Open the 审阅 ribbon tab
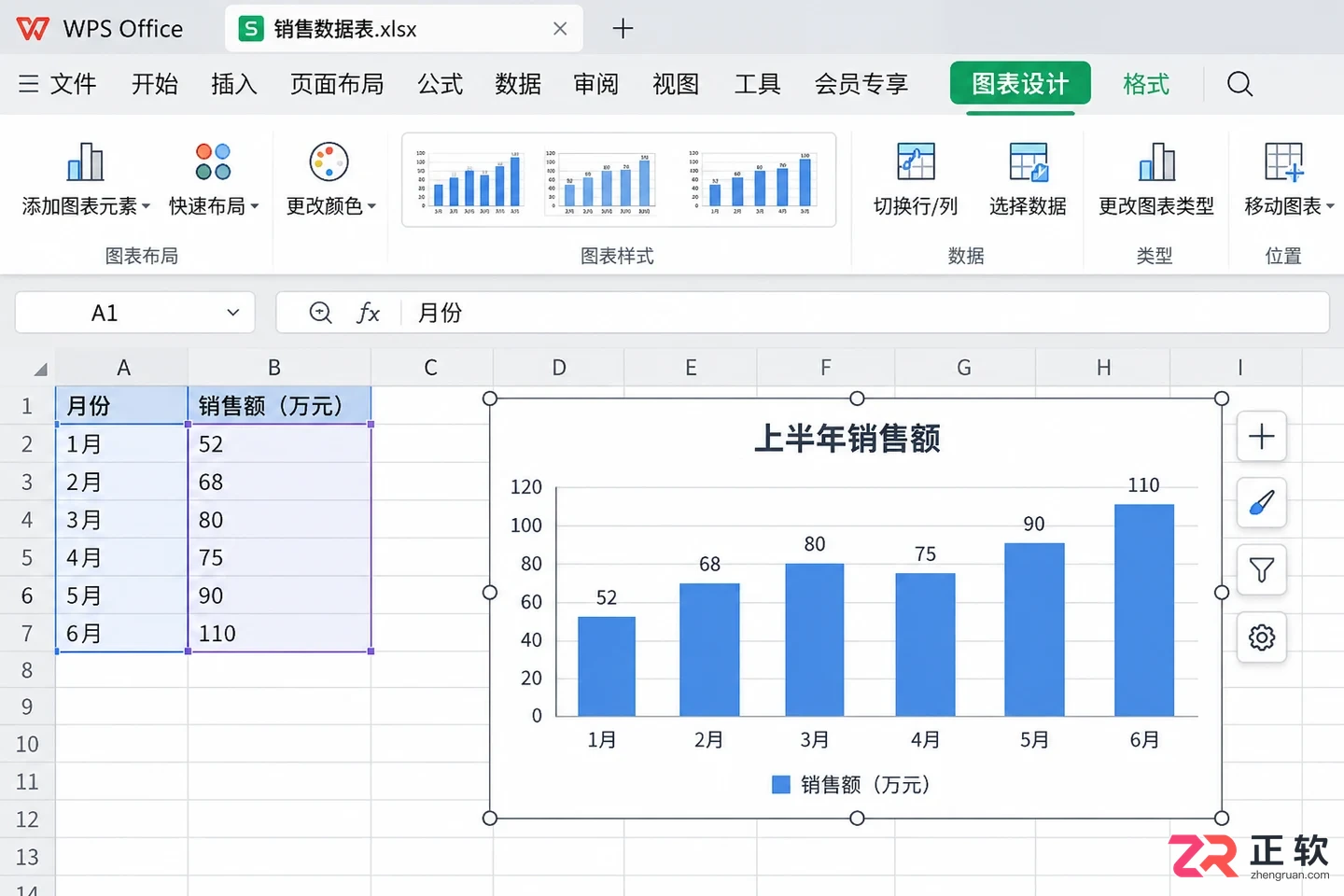Screen dimensions: 1344x896 pyautogui.click(x=596, y=84)
